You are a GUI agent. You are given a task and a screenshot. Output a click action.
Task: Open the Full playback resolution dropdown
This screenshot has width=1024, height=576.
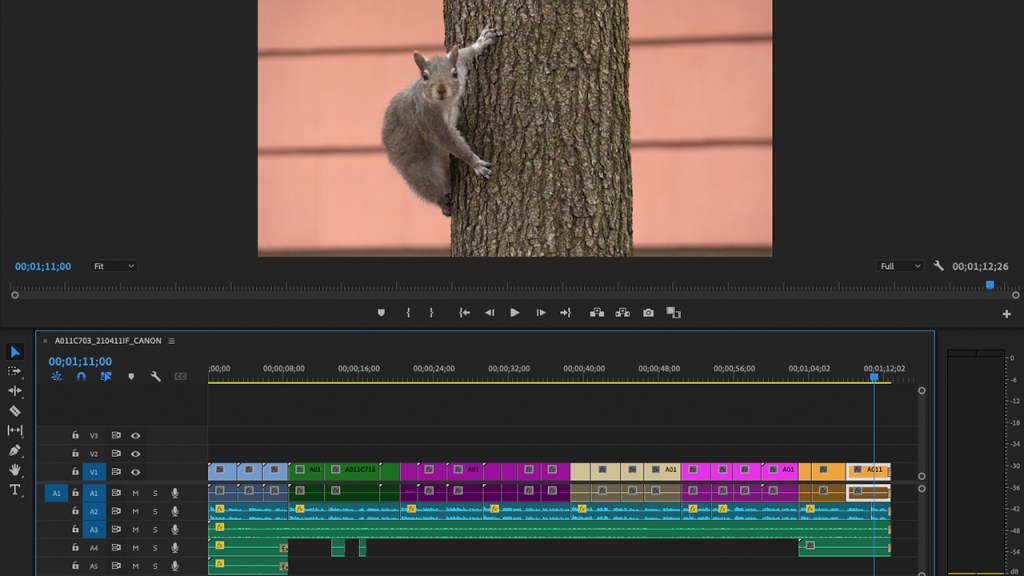click(x=900, y=266)
